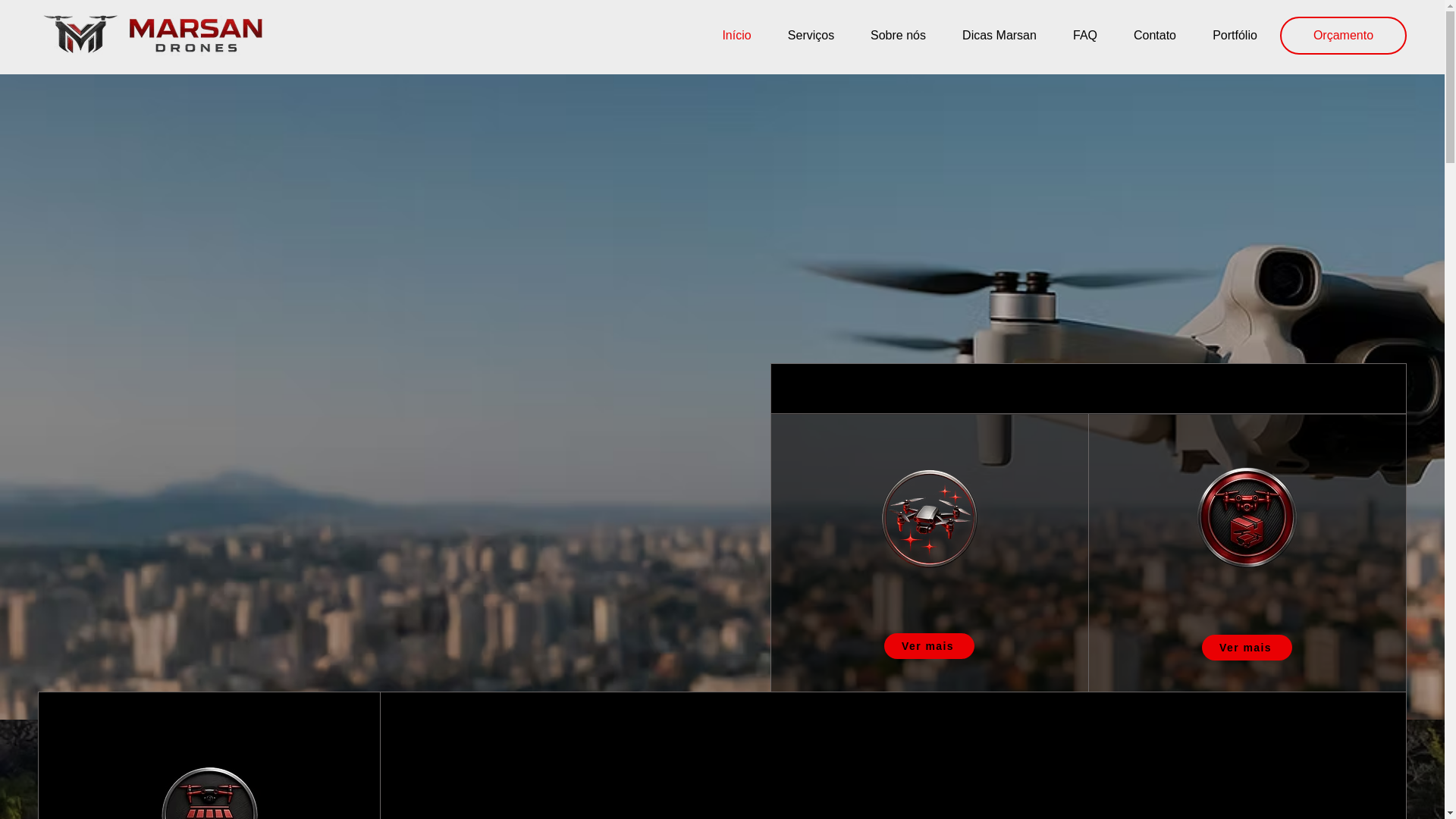The width and height of the screenshot is (1456, 819).
Task: Click the drone with package icon
Action: [x=1247, y=517]
